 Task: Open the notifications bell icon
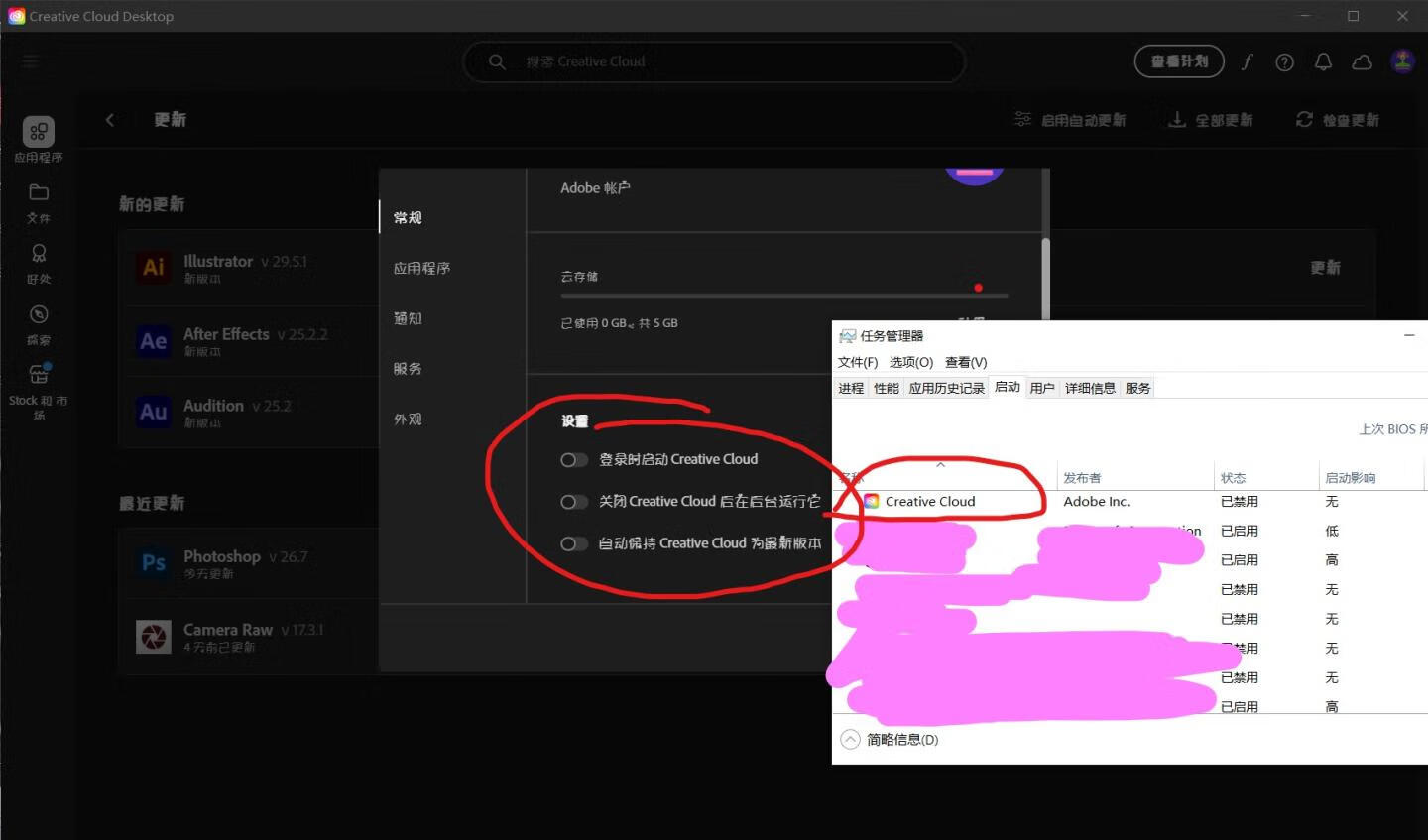click(1323, 61)
